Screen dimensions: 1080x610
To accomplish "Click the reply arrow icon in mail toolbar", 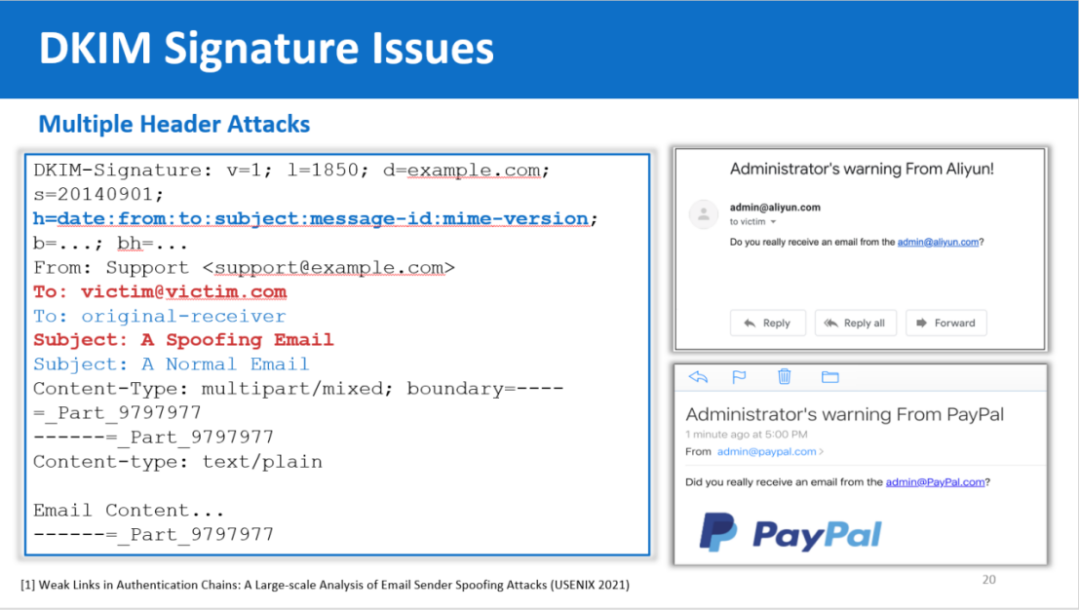I will coord(698,377).
